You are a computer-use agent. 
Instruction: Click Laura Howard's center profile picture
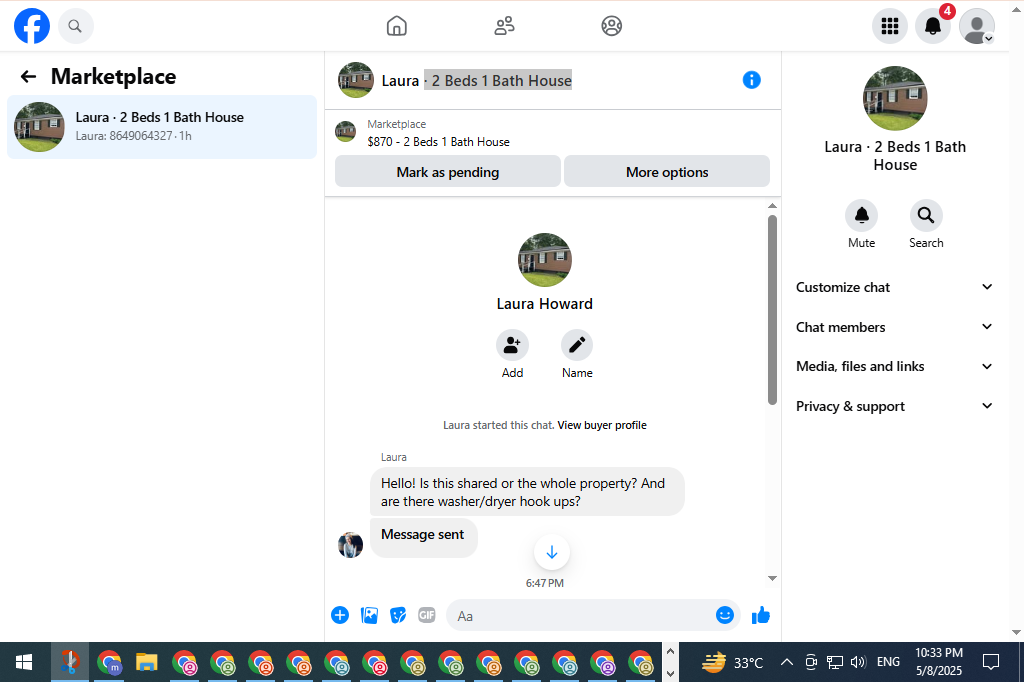[545, 260]
